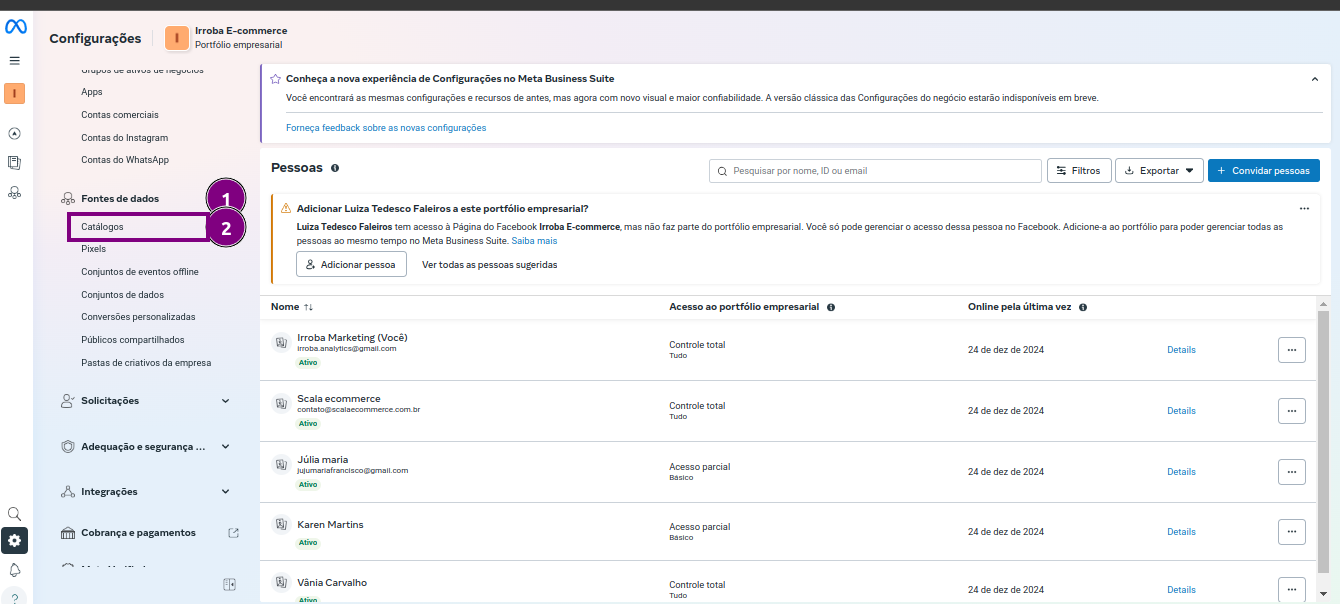This screenshot has height=604, width=1340.
Task: Open Pixels under Fontes de dados
Action: pos(94,249)
